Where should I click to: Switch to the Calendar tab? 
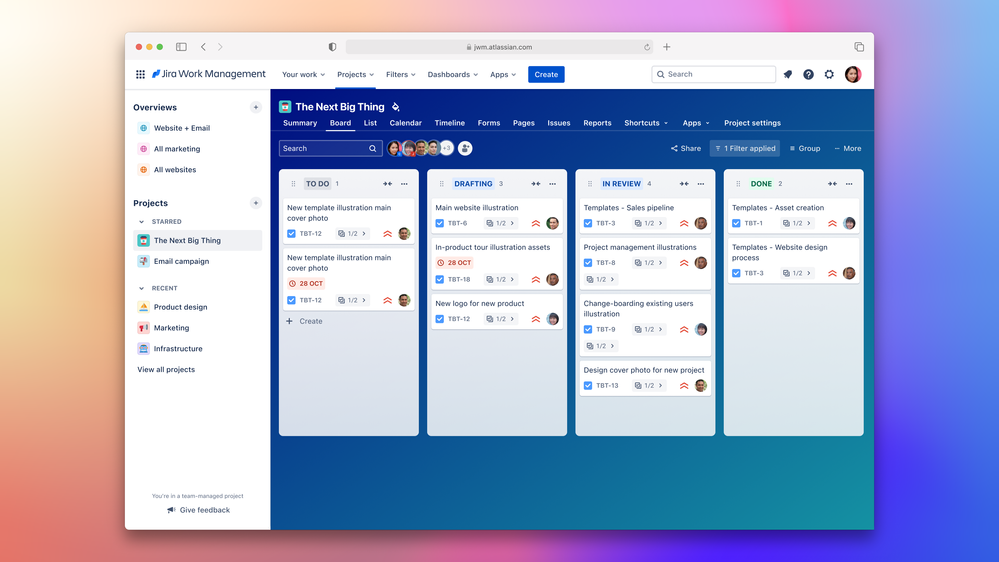(x=406, y=123)
